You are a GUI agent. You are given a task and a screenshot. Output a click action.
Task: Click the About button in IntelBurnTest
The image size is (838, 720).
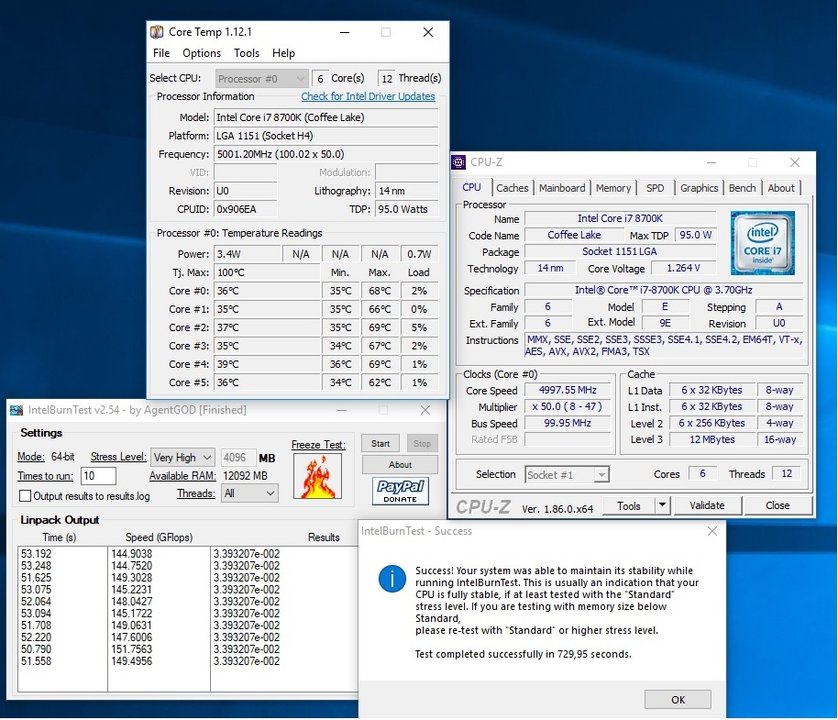(400, 464)
